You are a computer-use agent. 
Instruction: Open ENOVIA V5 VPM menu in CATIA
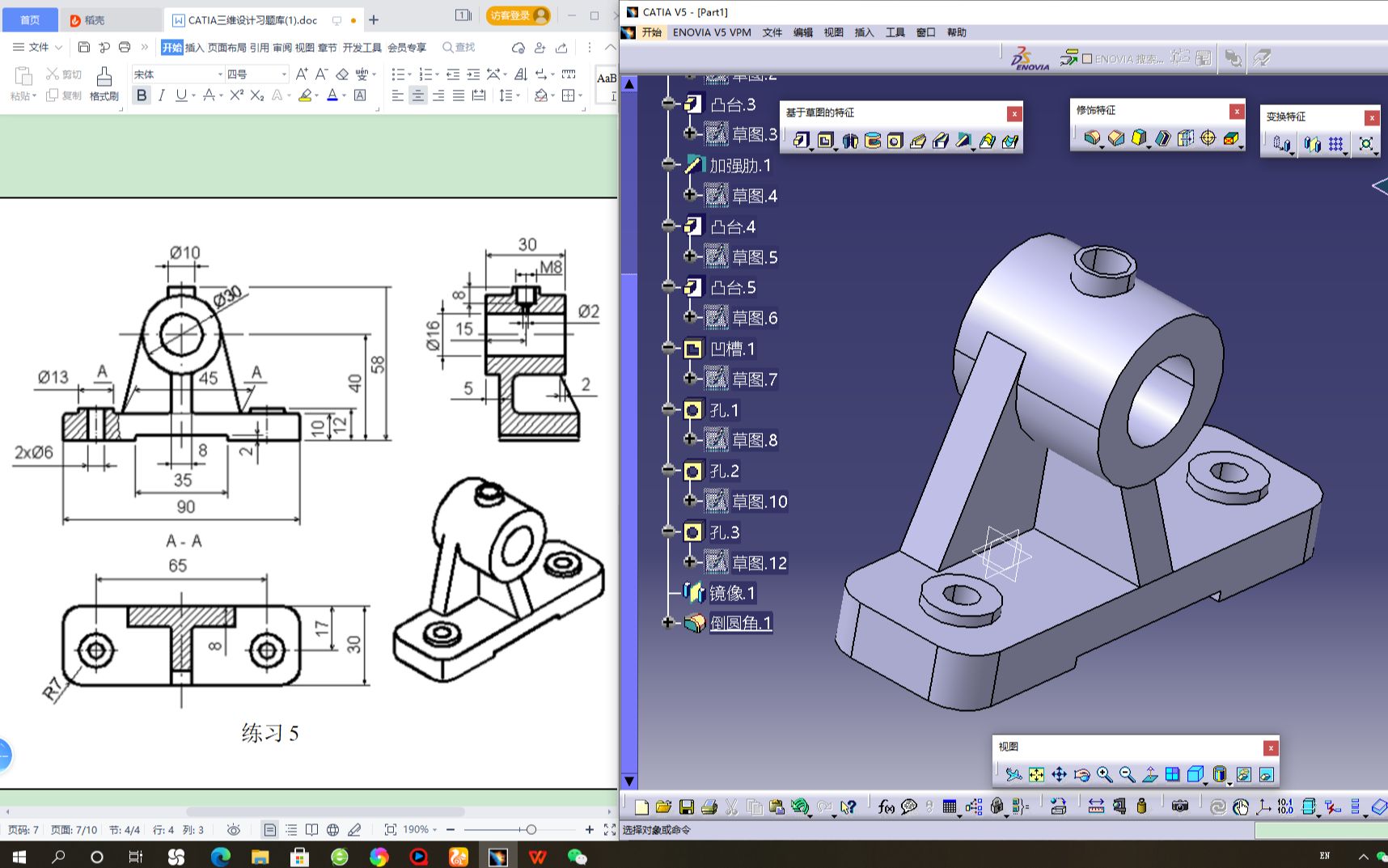[712, 32]
